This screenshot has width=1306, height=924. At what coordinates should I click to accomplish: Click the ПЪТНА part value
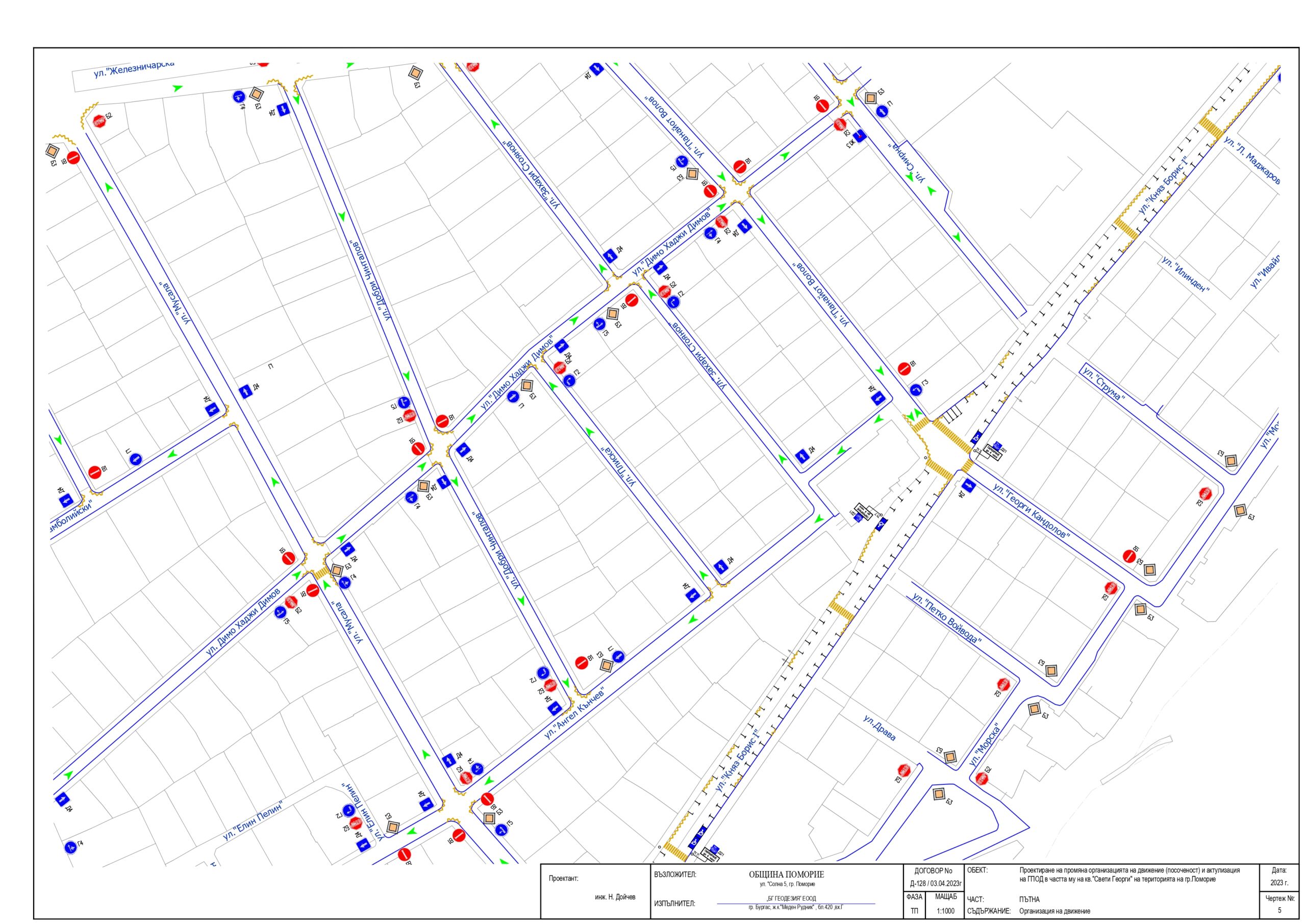(x=1029, y=900)
